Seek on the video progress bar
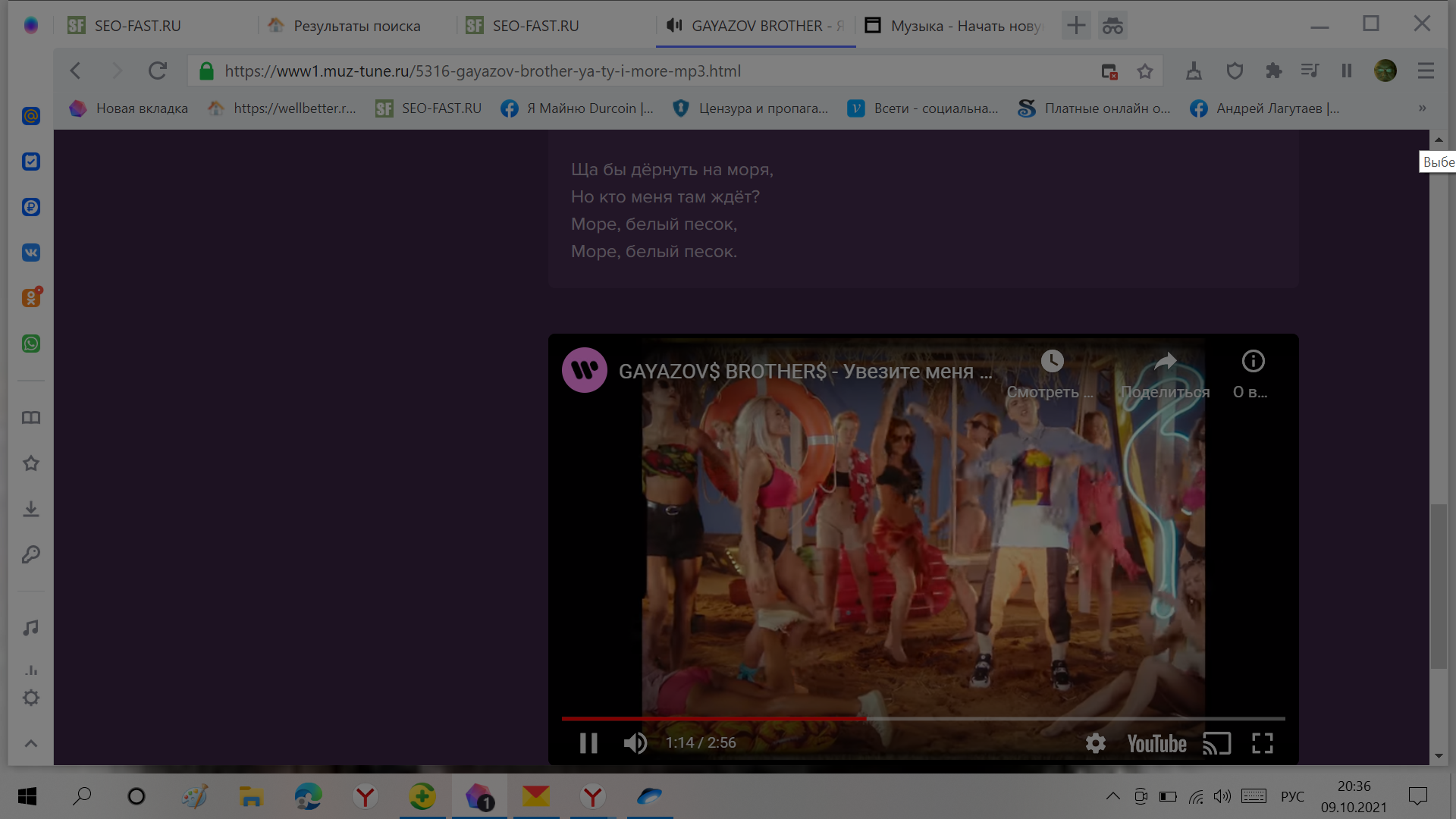1456x819 pixels. coord(923,718)
